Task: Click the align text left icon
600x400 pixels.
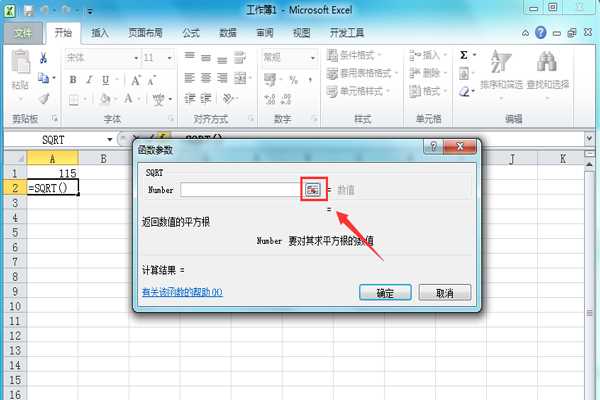Action: 190,78
